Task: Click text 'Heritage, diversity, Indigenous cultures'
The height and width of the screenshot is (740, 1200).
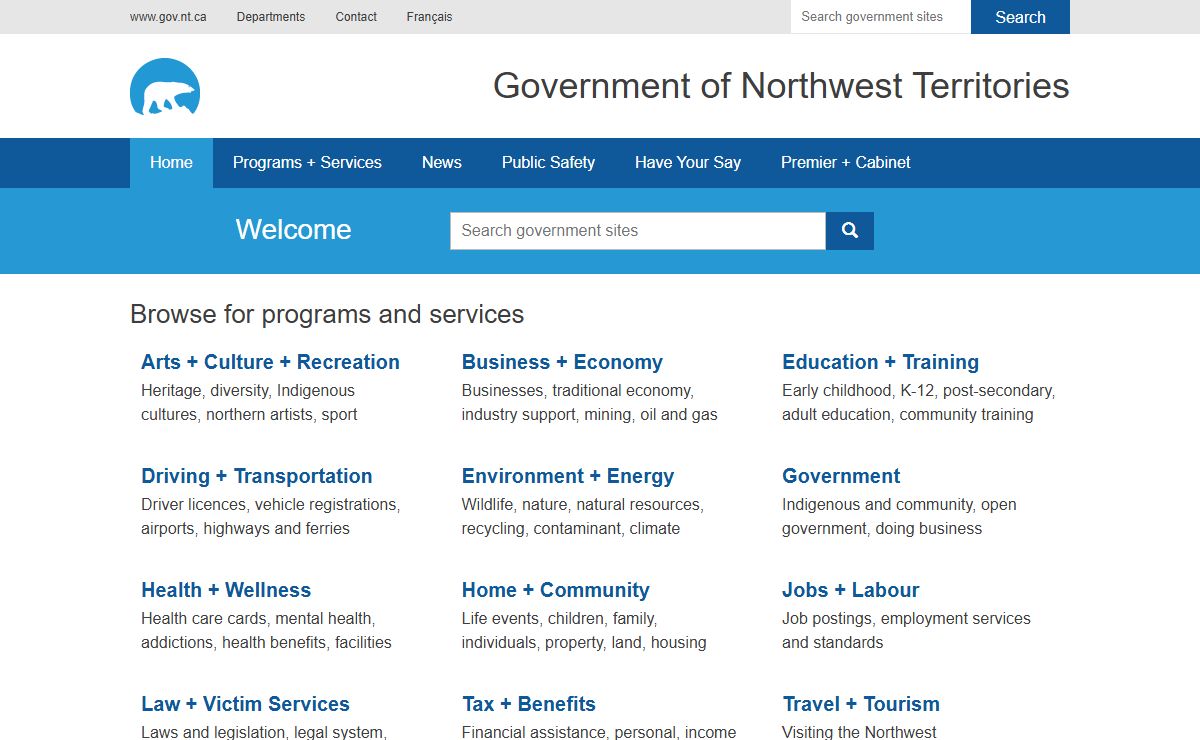Action: point(248,402)
